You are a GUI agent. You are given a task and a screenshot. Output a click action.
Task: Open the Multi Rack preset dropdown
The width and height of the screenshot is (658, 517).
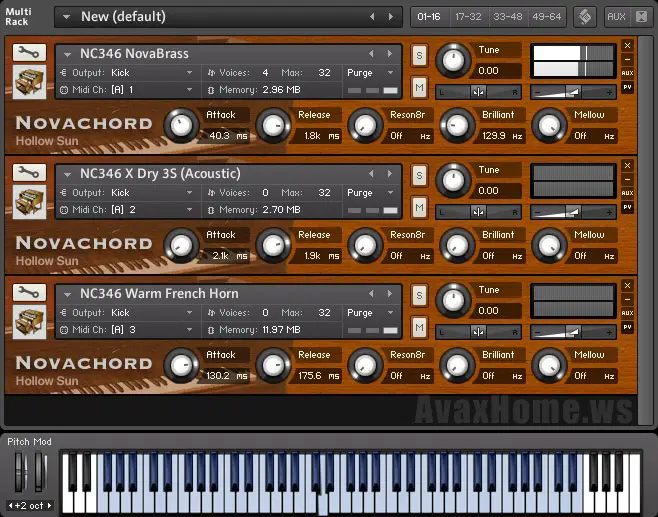[x=66, y=17]
